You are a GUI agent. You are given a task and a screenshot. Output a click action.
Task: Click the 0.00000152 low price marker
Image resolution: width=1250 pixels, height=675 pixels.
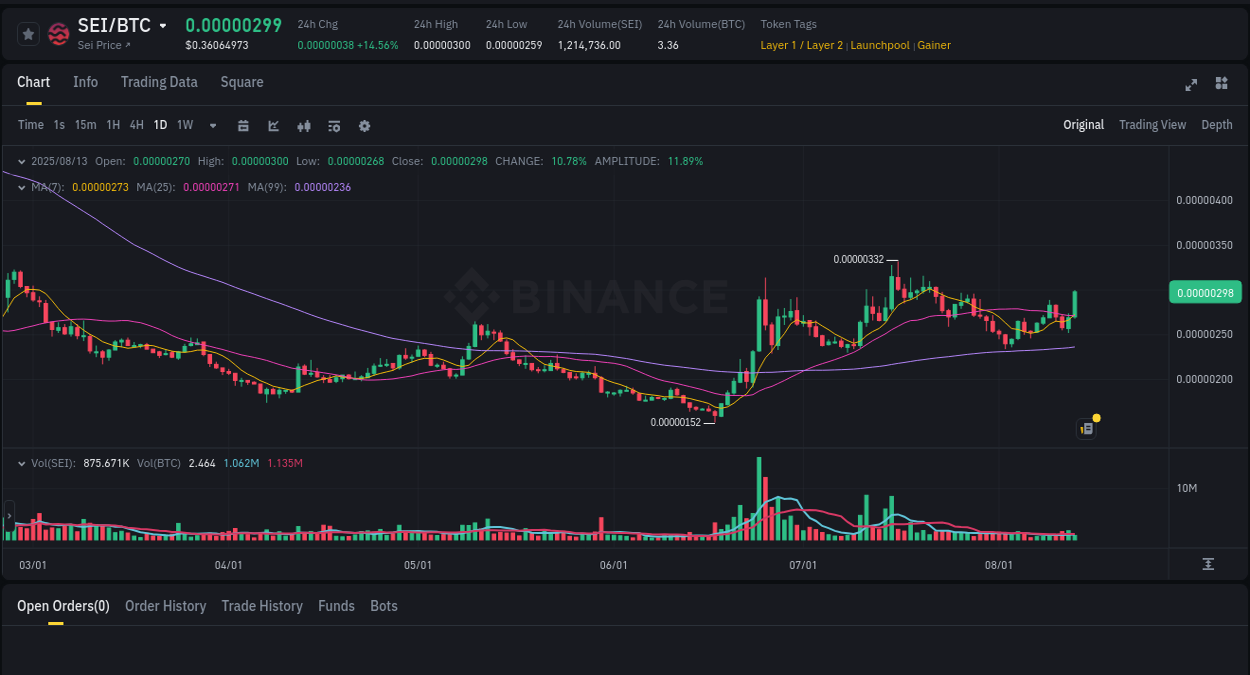(x=676, y=422)
